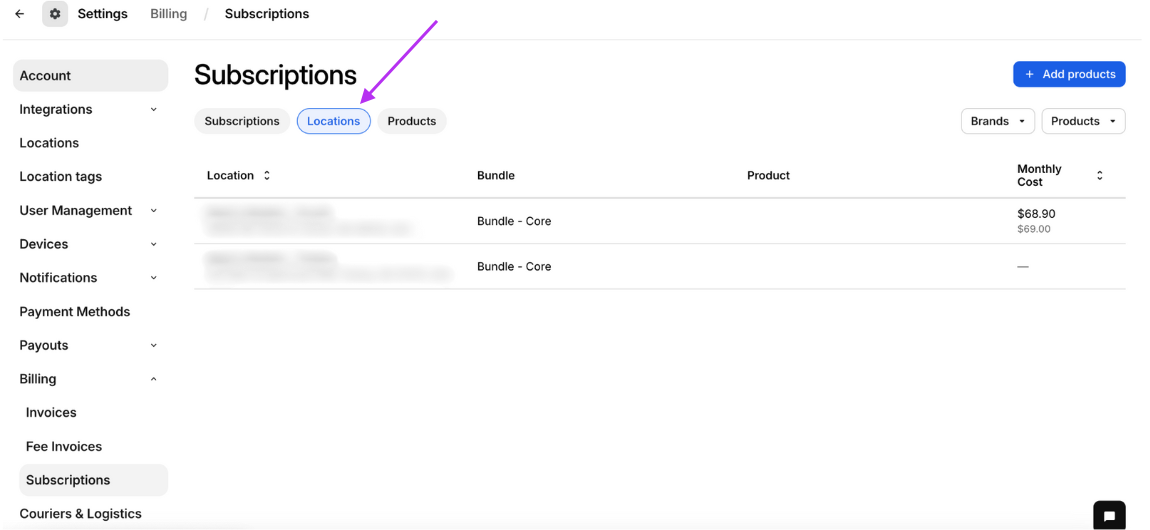Click Bundle - Core in the $68.90 row
The height and width of the screenshot is (530, 1150).
coord(514,221)
